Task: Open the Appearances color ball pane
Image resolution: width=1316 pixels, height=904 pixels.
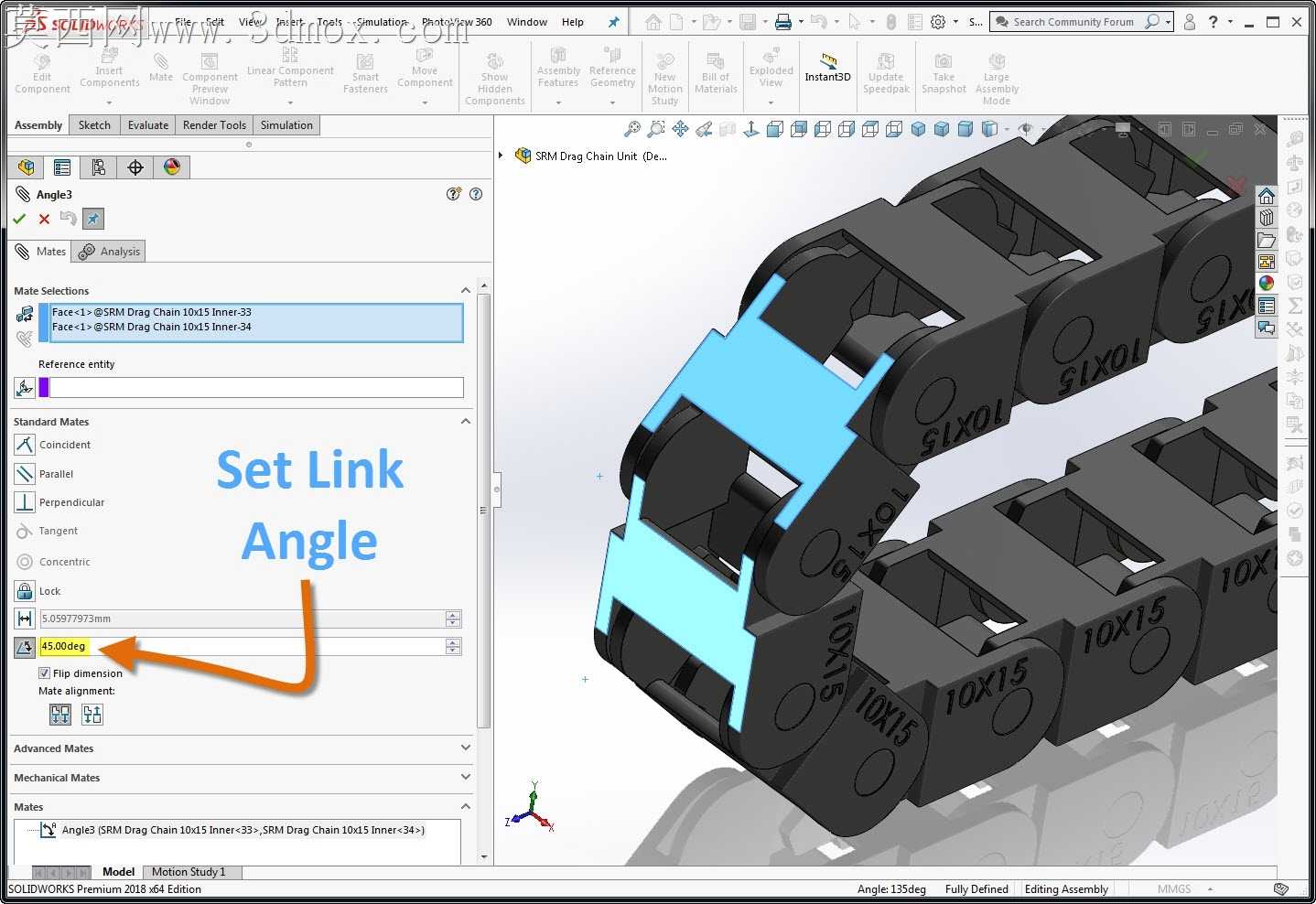Action: pos(1267,284)
